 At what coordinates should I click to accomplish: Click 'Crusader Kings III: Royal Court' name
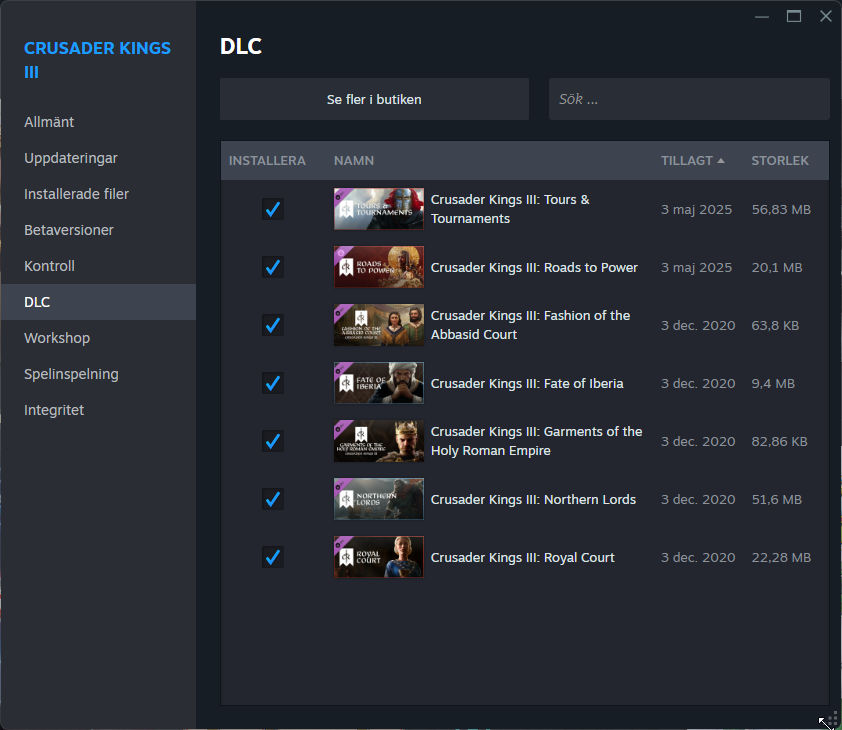(x=522, y=558)
